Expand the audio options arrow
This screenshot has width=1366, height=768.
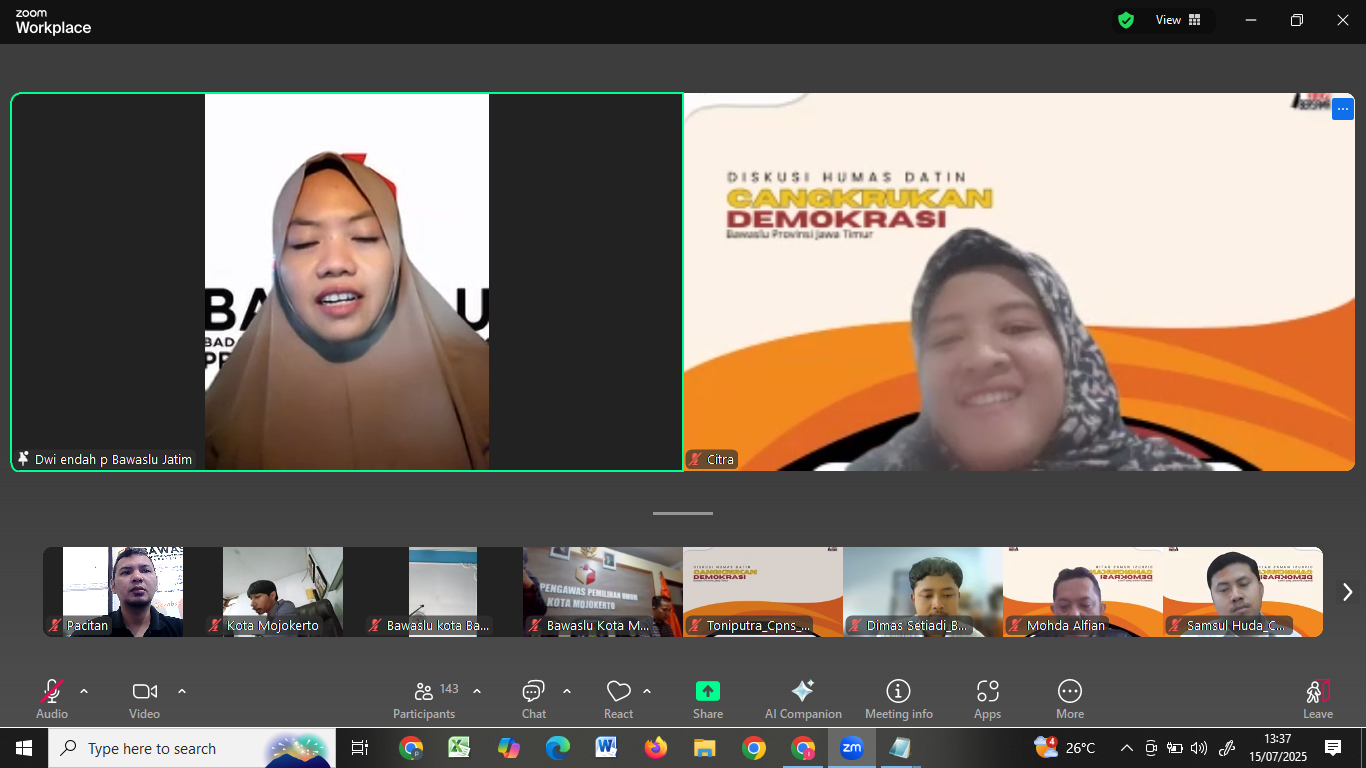[84, 691]
